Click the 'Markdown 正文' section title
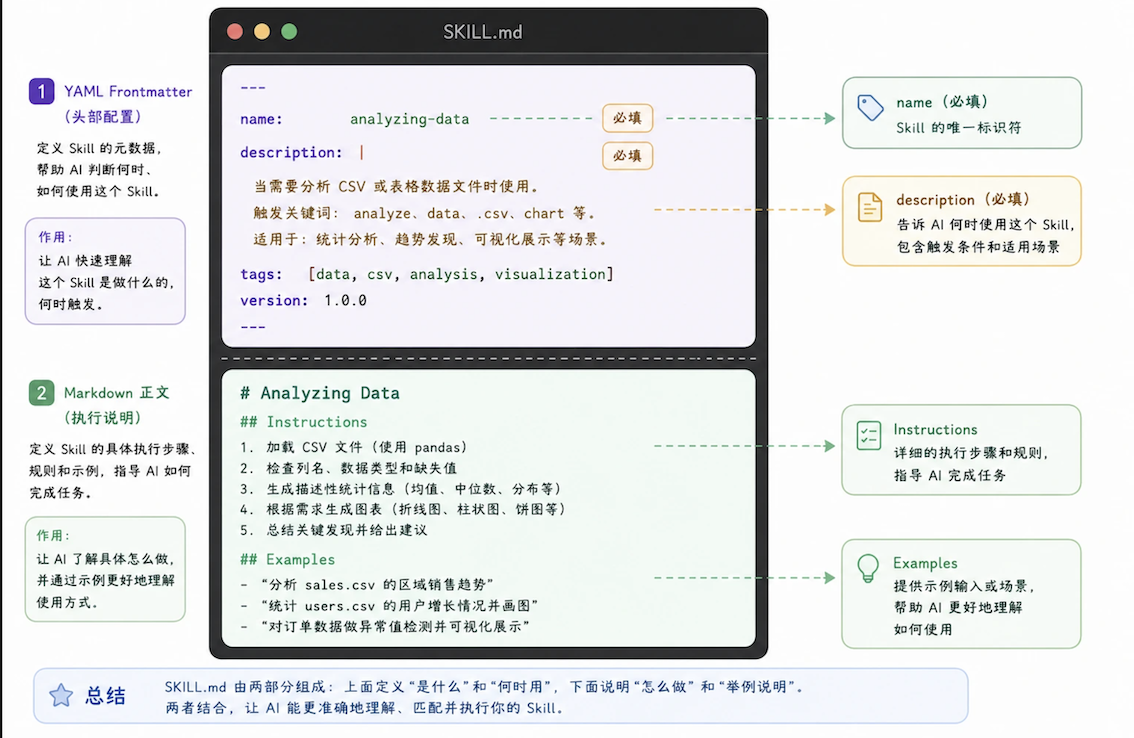 (116, 393)
